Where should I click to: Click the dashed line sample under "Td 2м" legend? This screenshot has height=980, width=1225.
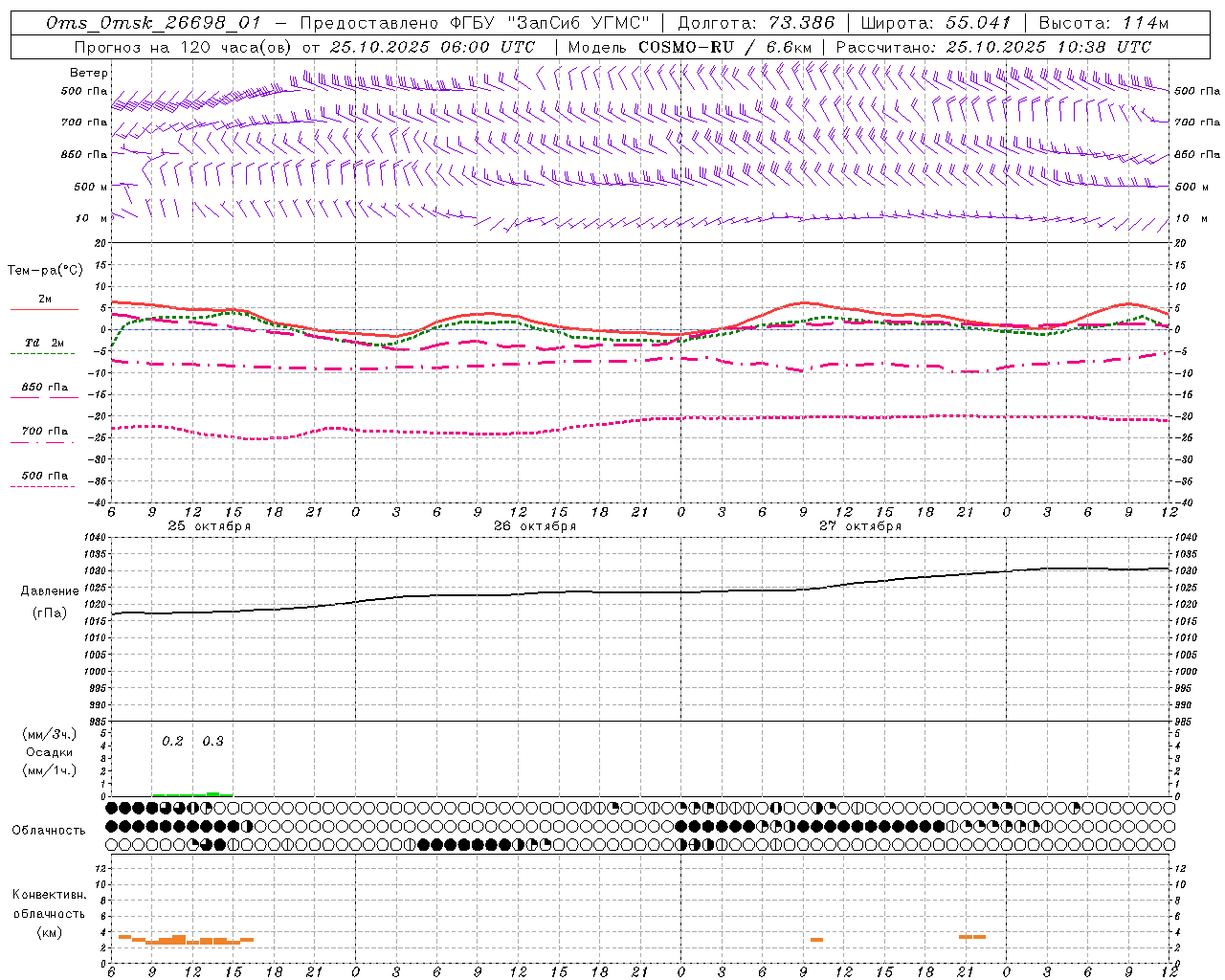pos(43,353)
